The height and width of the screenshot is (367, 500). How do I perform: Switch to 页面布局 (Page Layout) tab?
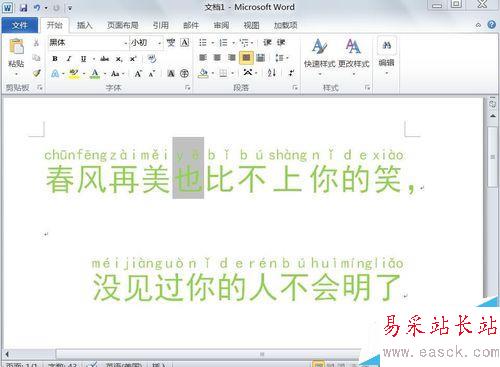tap(122, 25)
